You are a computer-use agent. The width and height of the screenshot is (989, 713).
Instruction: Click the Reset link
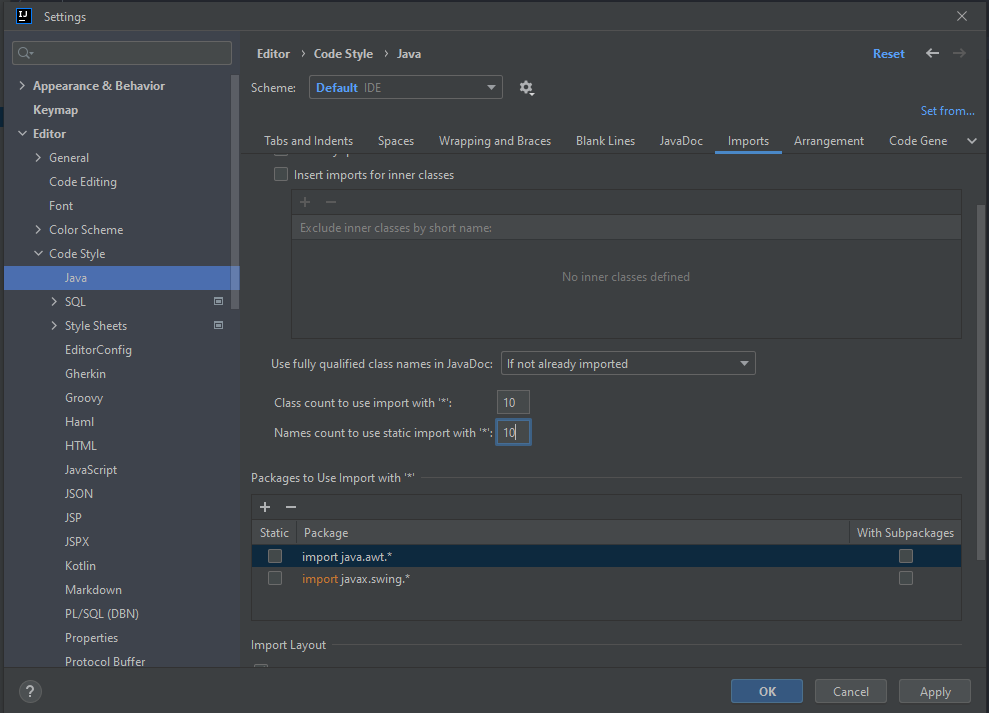[888, 53]
